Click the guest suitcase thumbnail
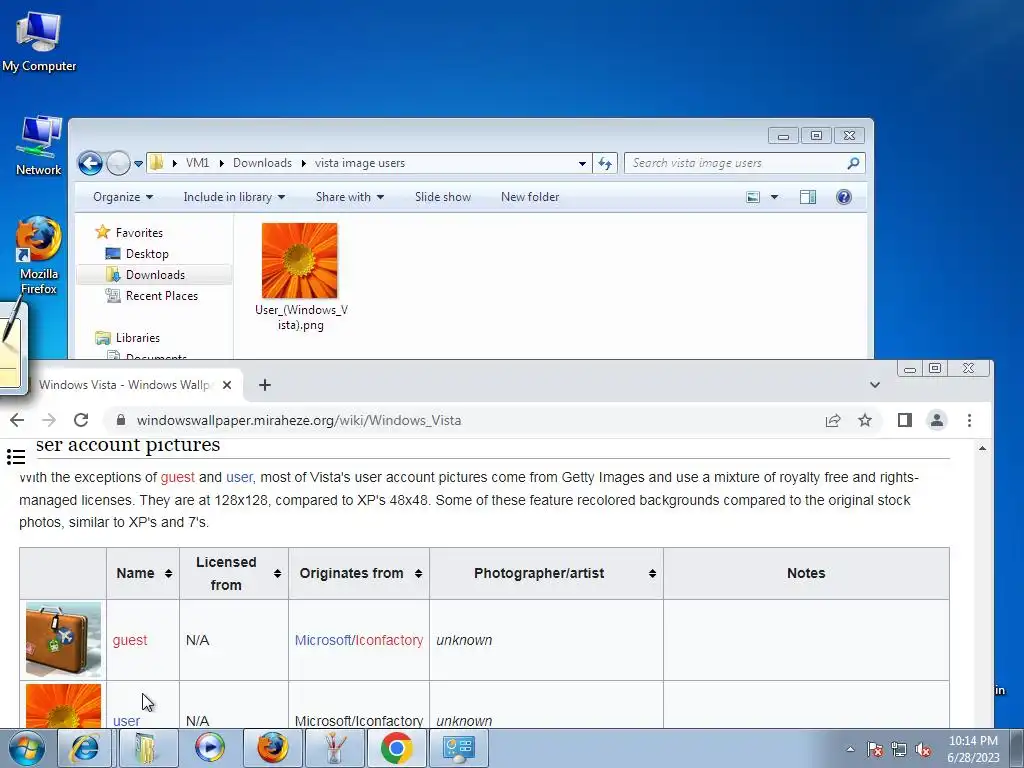1024x768 pixels. click(x=63, y=639)
